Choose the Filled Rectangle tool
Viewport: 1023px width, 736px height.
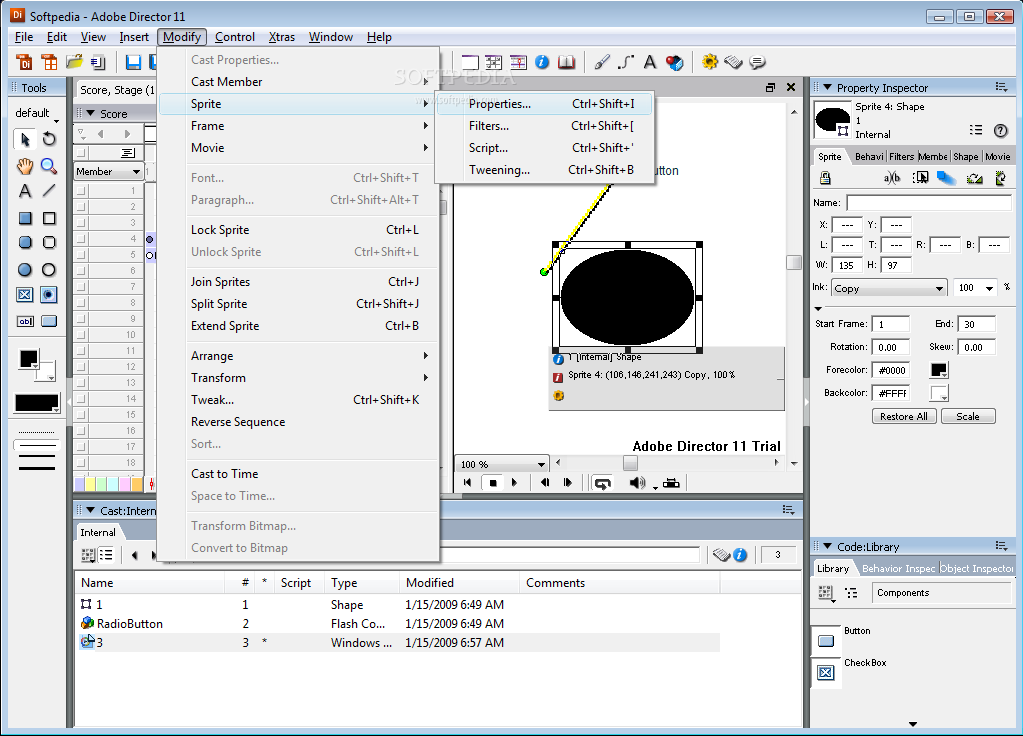click(x=25, y=218)
